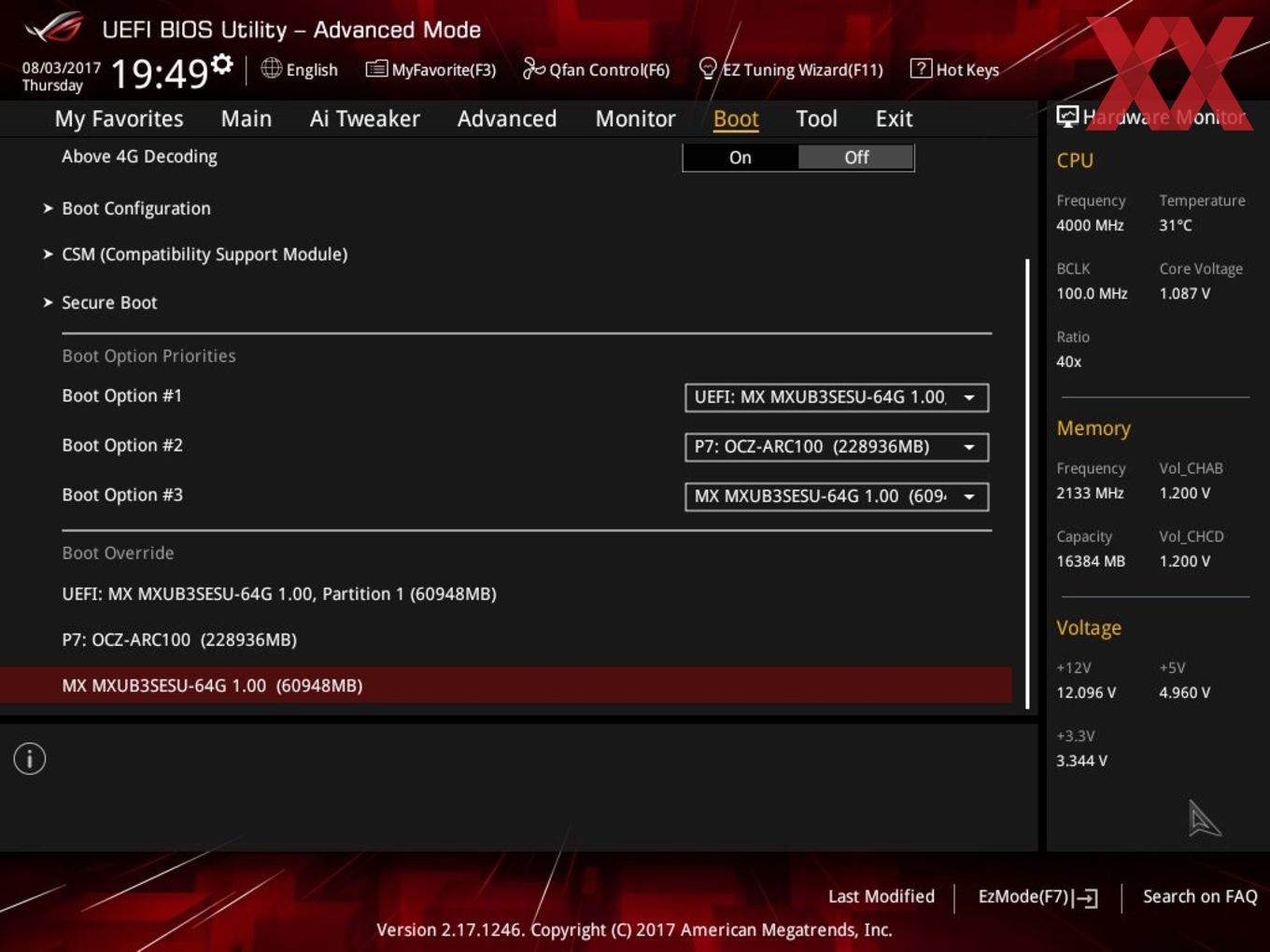Click the Vol_CHCD value 1.200 V
Image resolution: width=1270 pixels, height=952 pixels.
[1185, 561]
